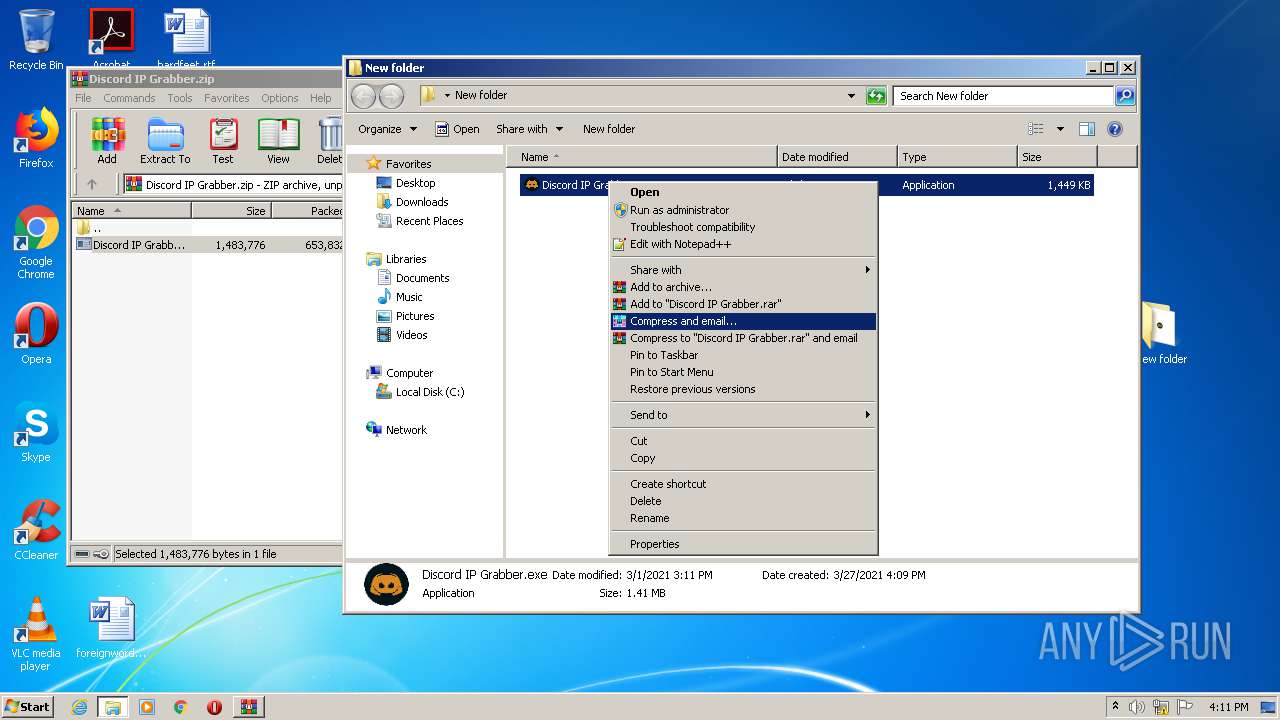Select the Firefox desktop icon
The width and height of the screenshot is (1280, 720).
coord(36,138)
